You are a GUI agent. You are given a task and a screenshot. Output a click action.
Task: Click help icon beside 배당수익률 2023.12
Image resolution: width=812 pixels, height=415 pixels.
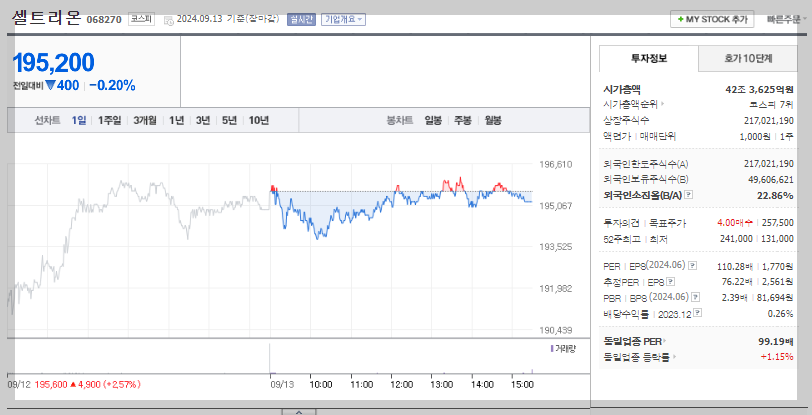pyautogui.click(x=698, y=313)
